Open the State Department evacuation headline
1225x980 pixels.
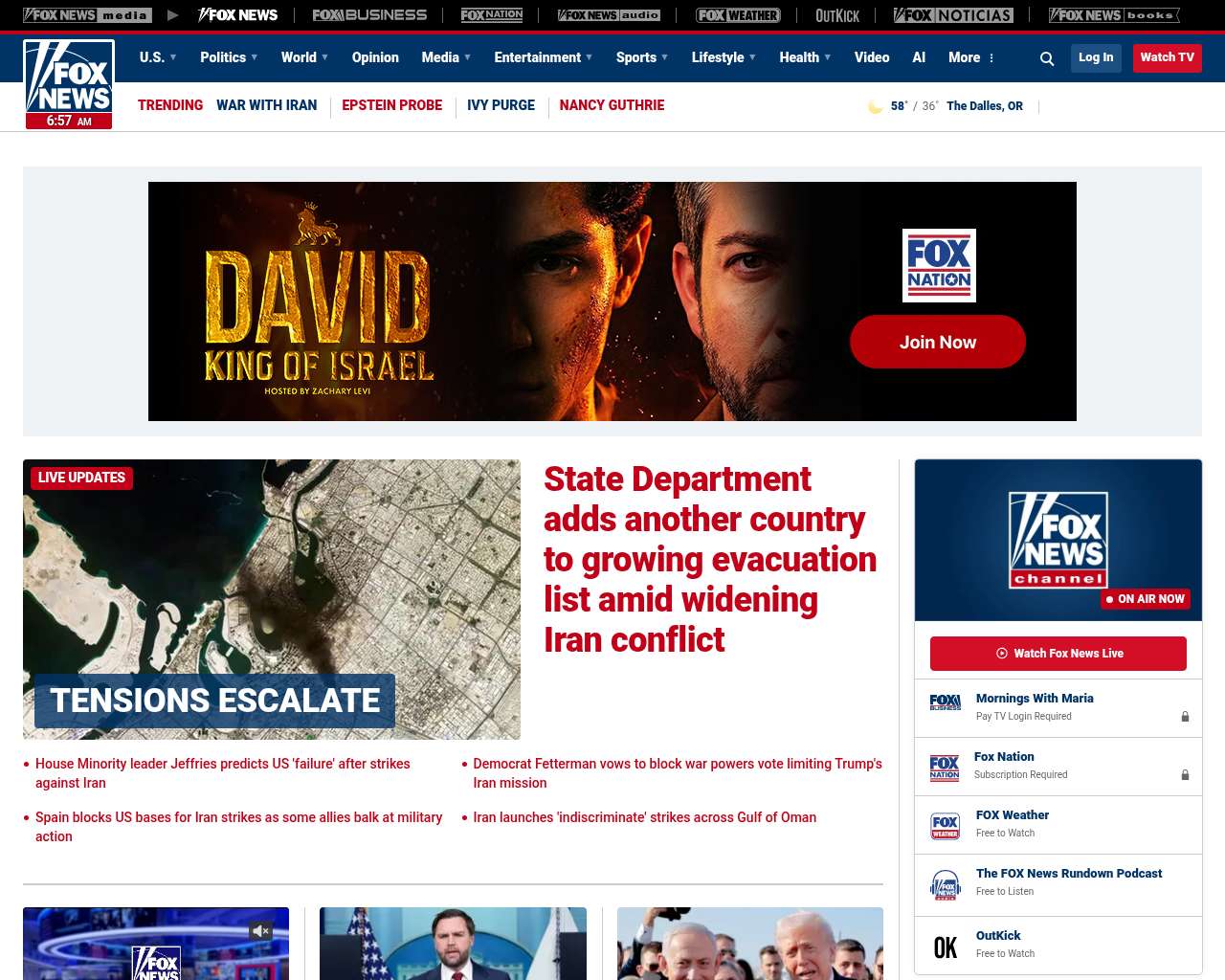tap(710, 559)
